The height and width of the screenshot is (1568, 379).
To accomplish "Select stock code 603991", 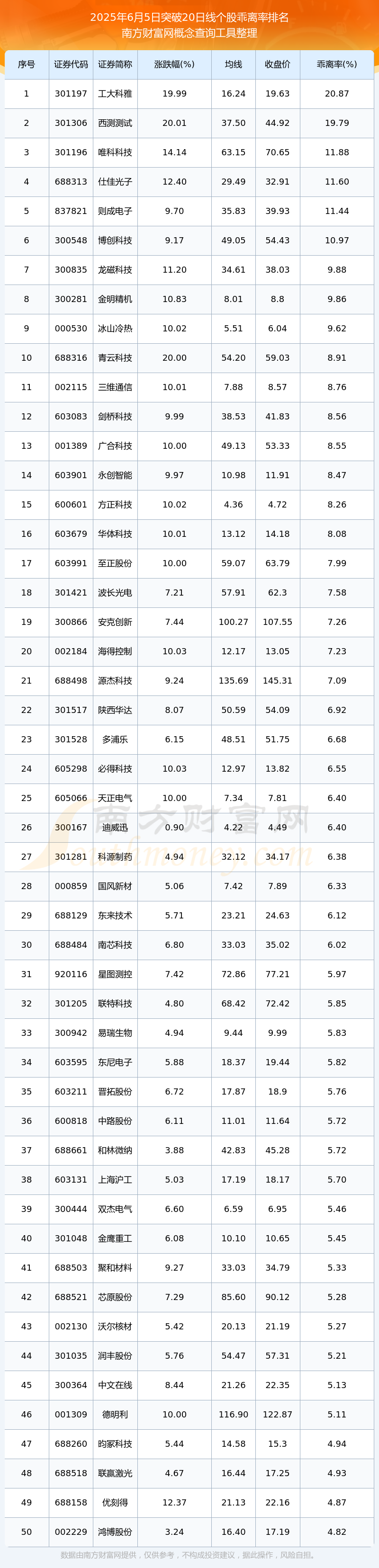I will 71,563.
